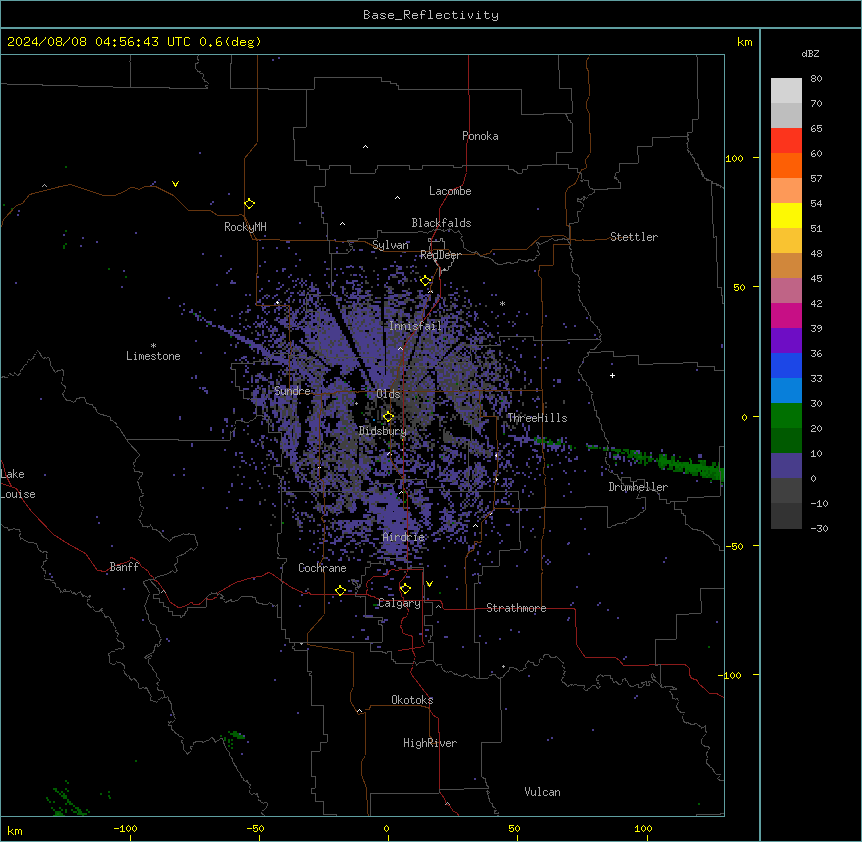Select the Cochrane label
This screenshot has height=842, width=862.
pyautogui.click(x=322, y=568)
